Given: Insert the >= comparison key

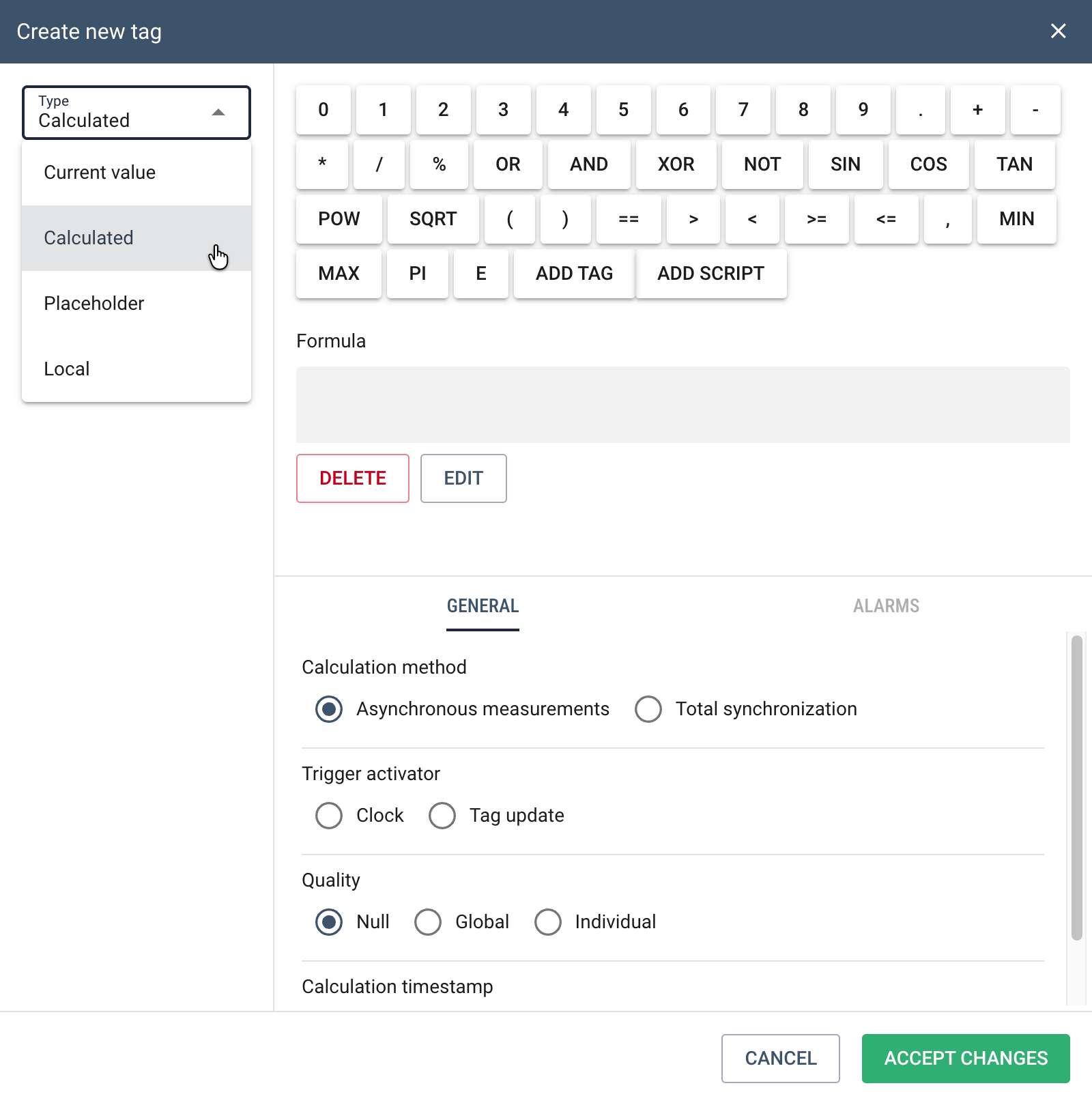Looking at the screenshot, I should click(x=816, y=219).
